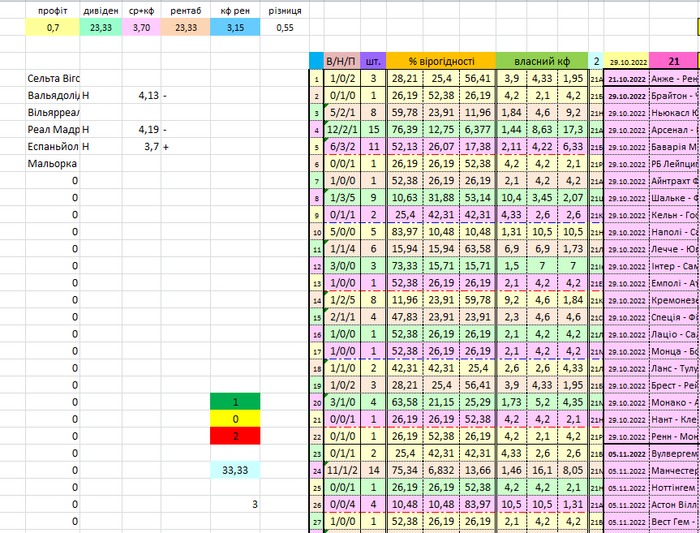
Task: Click the green cell containing 1
Action: pyautogui.click(x=235, y=402)
